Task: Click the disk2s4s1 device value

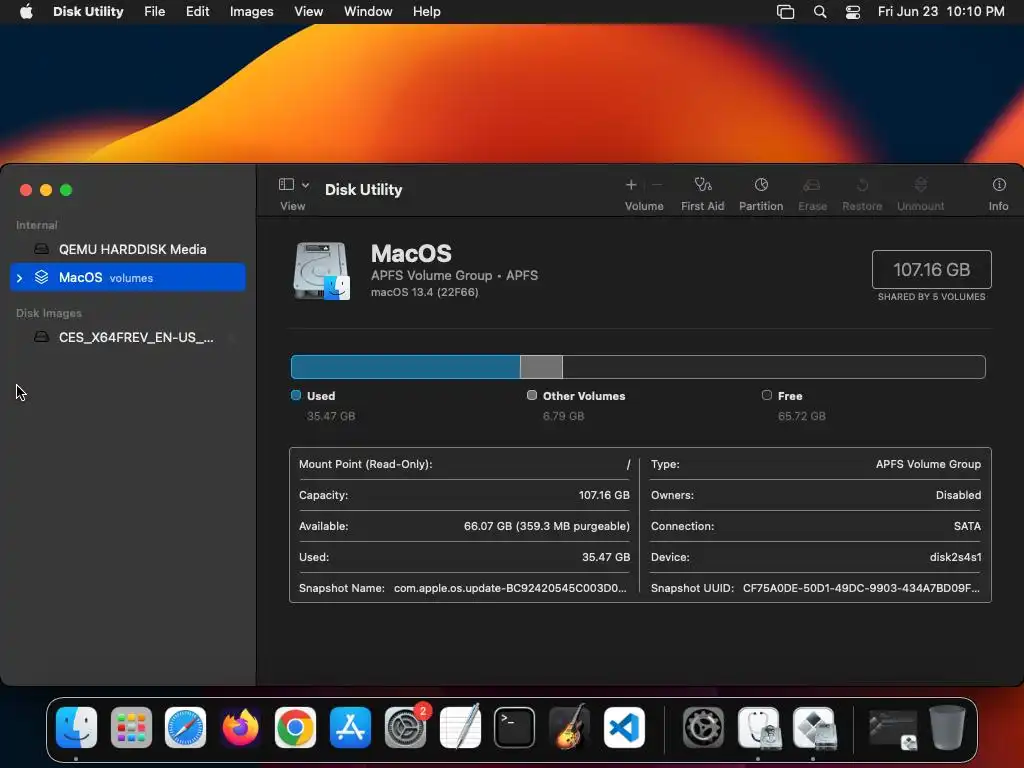Action: tap(955, 557)
